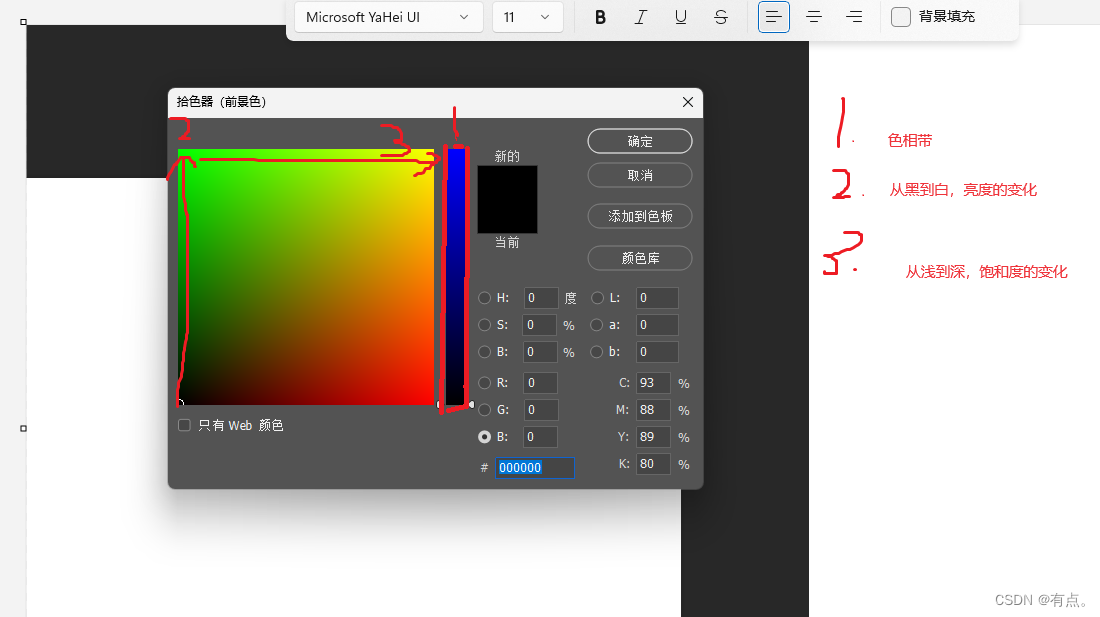The height and width of the screenshot is (617, 1100).
Task: Click the 从浅到深，饱和度的变化 text
Action: point(986,272)
